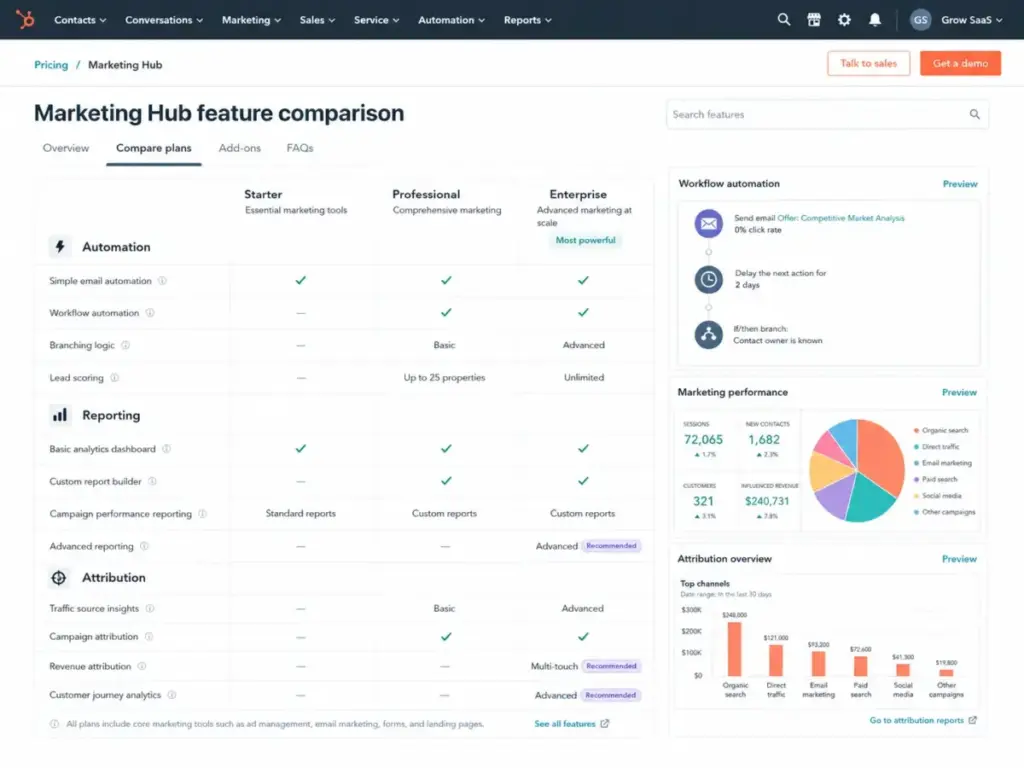Show info for Simple email automation

pos(163,281)
